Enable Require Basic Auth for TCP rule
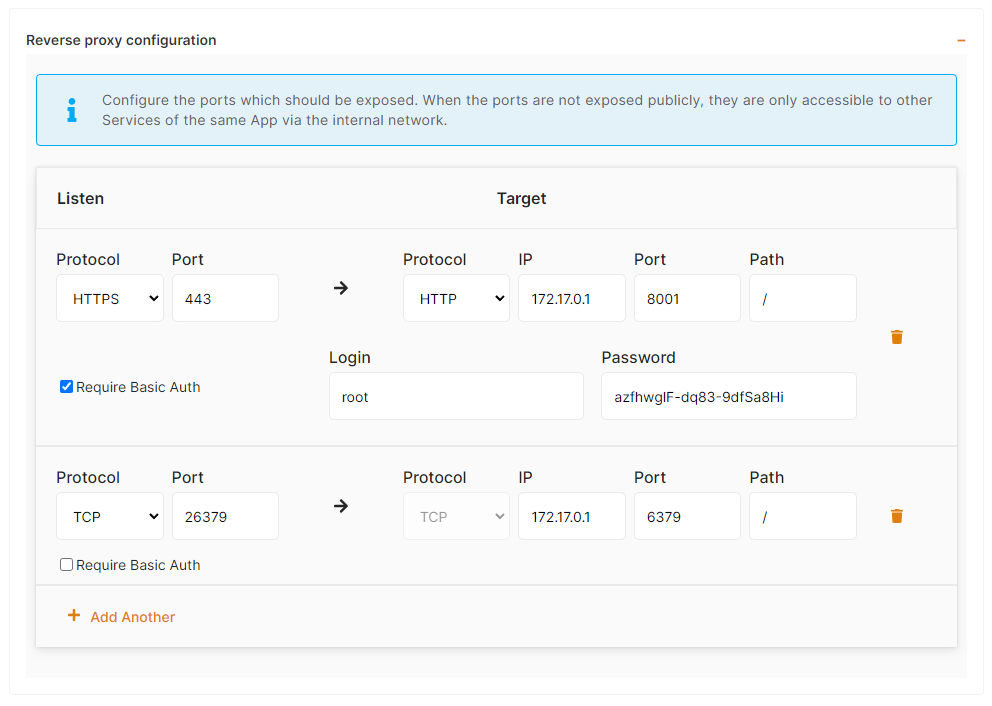992x706 pixels. click(67, 565)
